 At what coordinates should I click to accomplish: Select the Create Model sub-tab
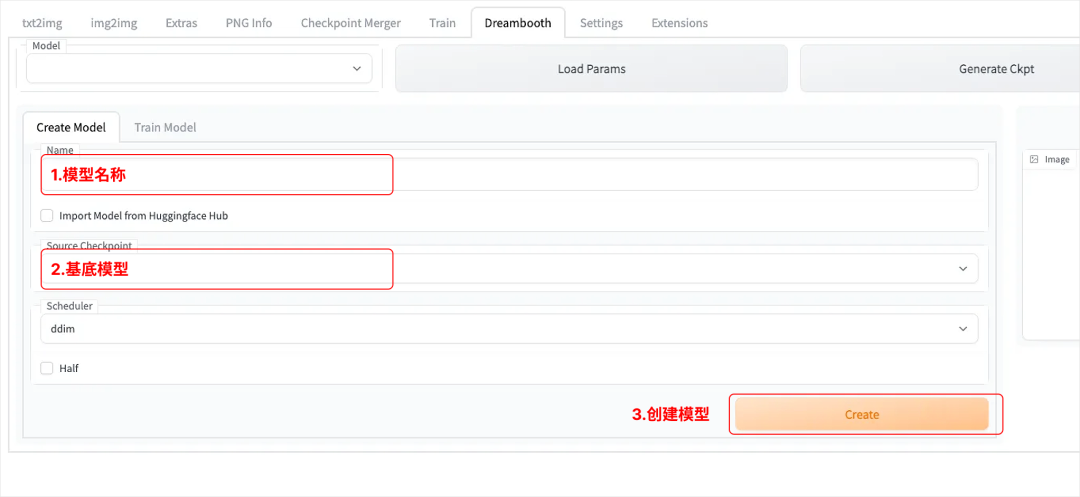(71, 127)
